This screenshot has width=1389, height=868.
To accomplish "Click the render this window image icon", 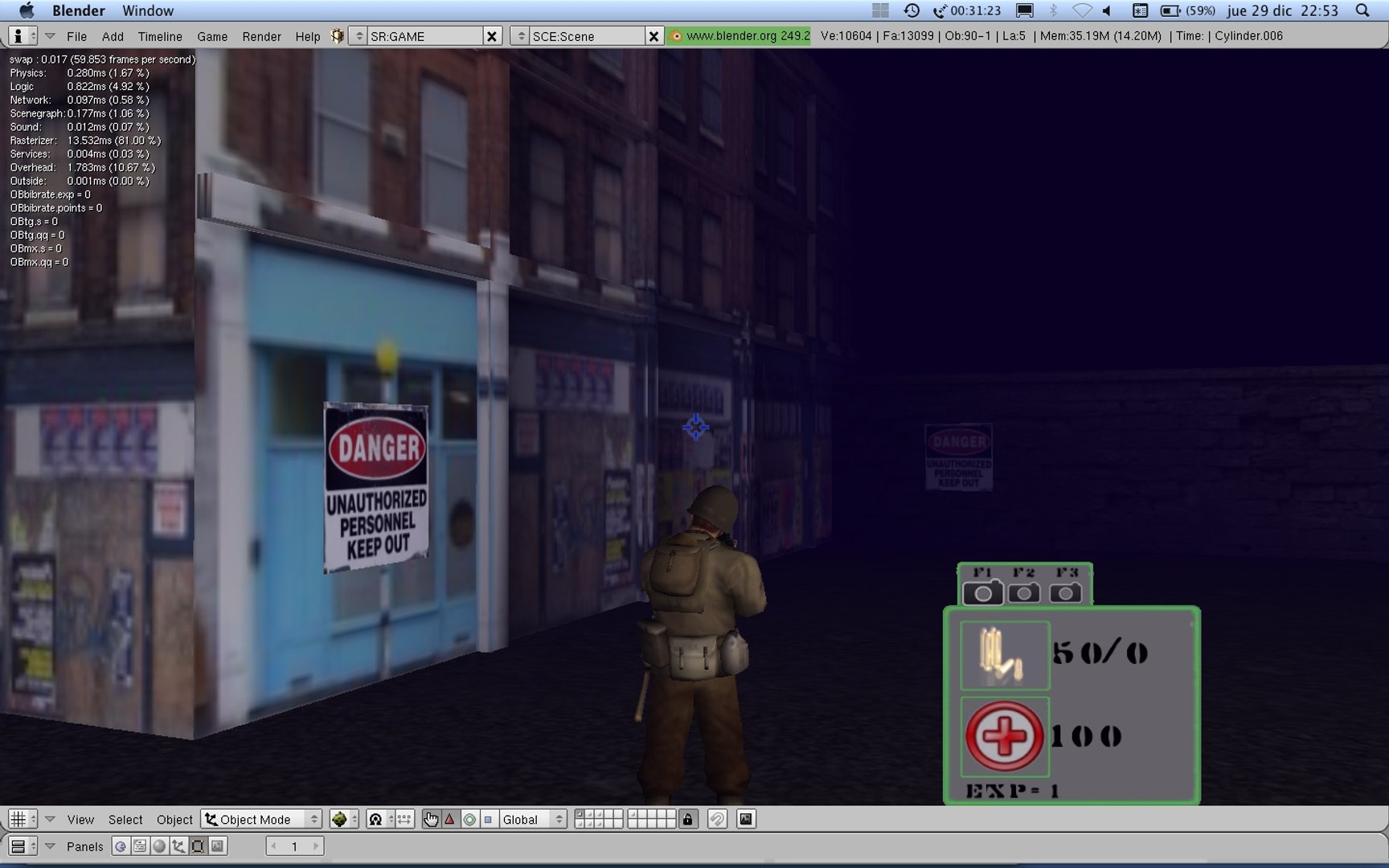I will click(746, 819).
